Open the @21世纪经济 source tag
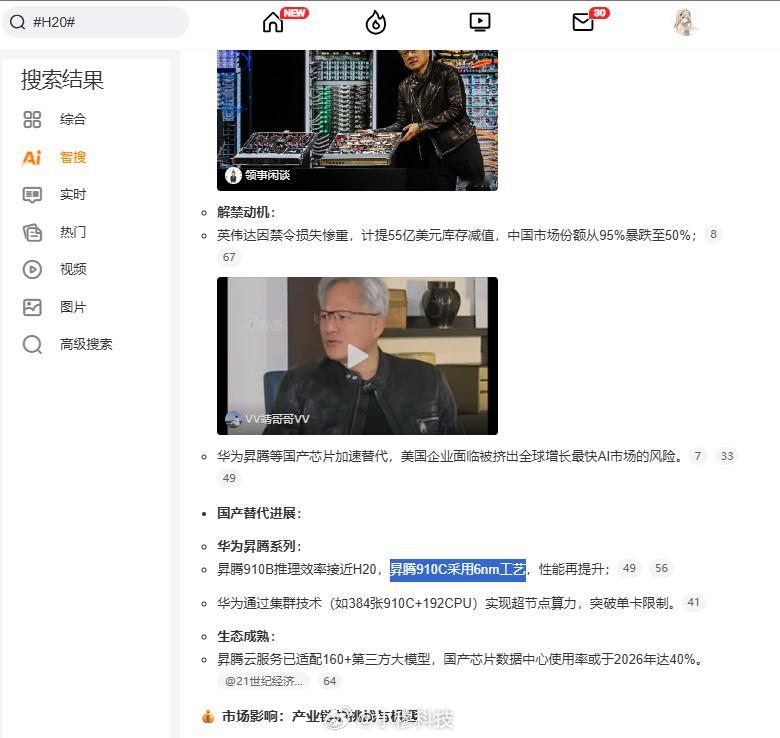Screen dimensions: 780x738 [x=264, y=681]
